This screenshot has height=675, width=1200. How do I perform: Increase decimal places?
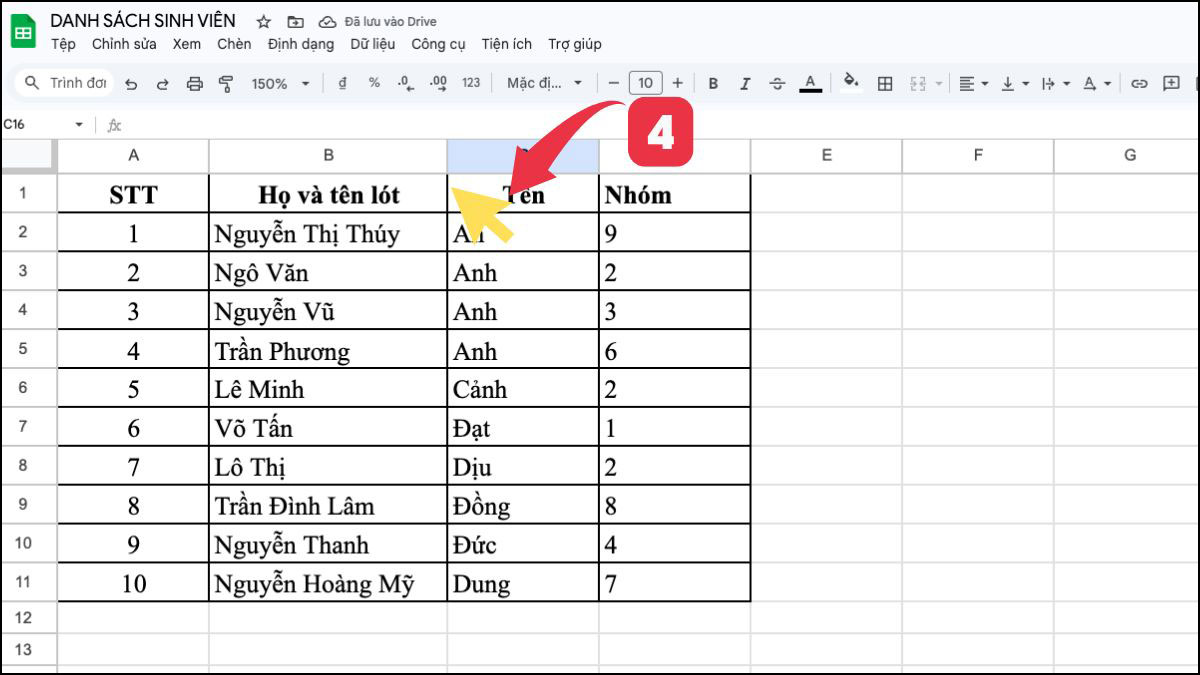437,82
